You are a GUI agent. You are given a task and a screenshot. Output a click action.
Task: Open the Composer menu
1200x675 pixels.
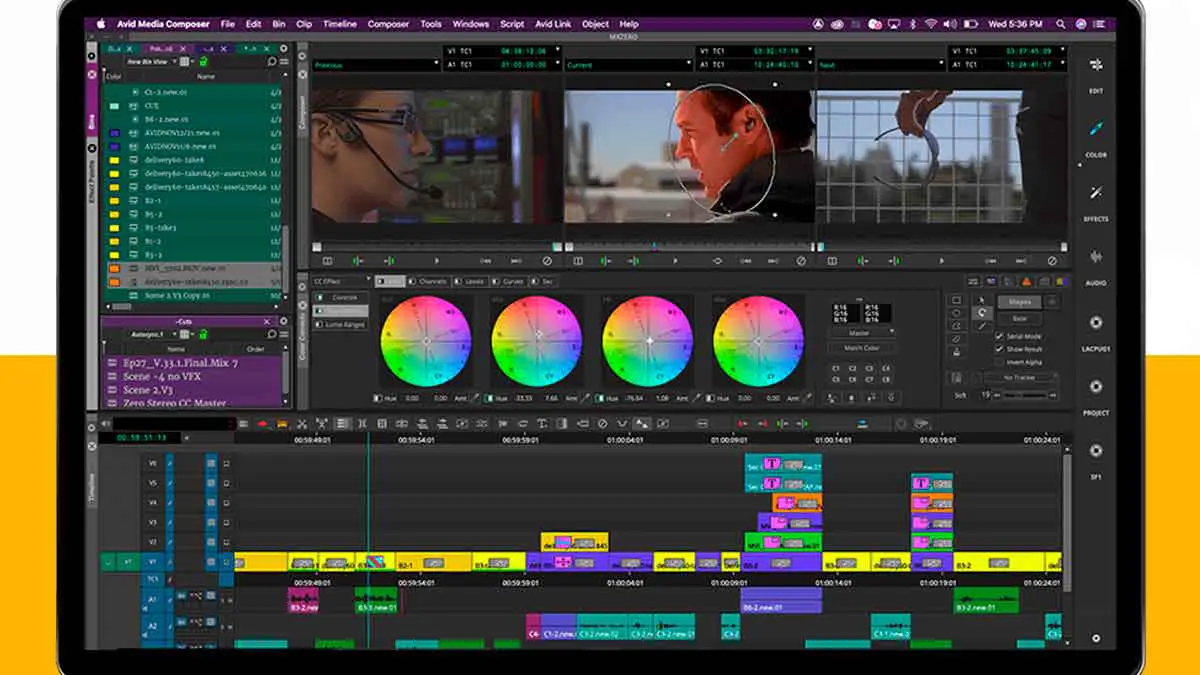click(388, 24)
